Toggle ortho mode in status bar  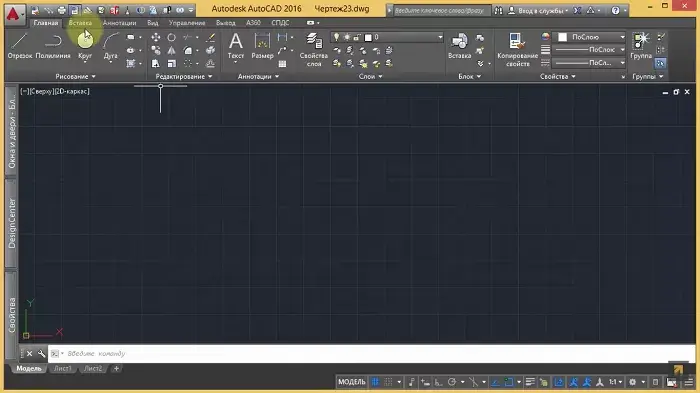(x=438, y=382)
